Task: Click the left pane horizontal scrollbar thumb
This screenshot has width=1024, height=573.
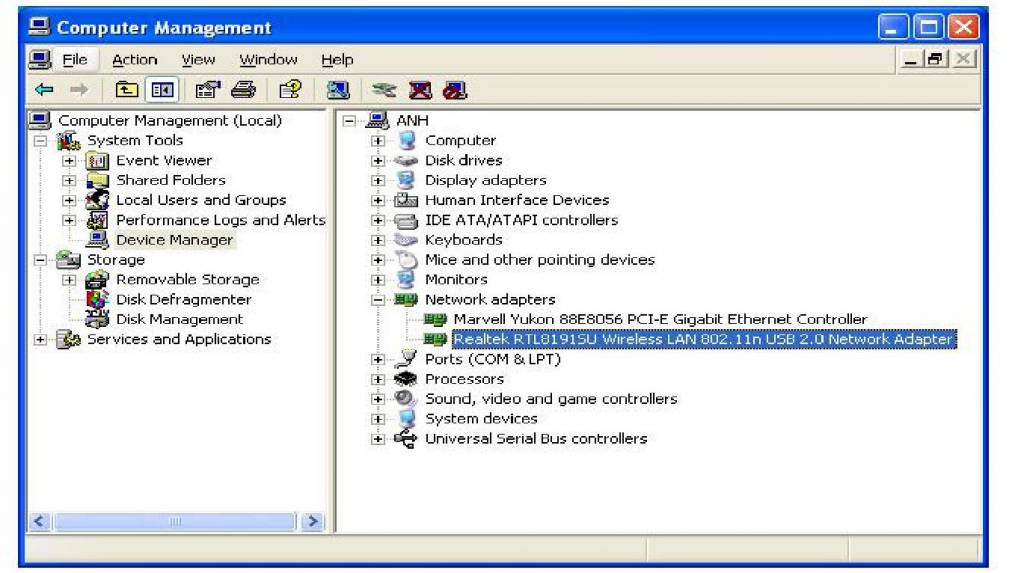Action: click(x=175, y=521)
